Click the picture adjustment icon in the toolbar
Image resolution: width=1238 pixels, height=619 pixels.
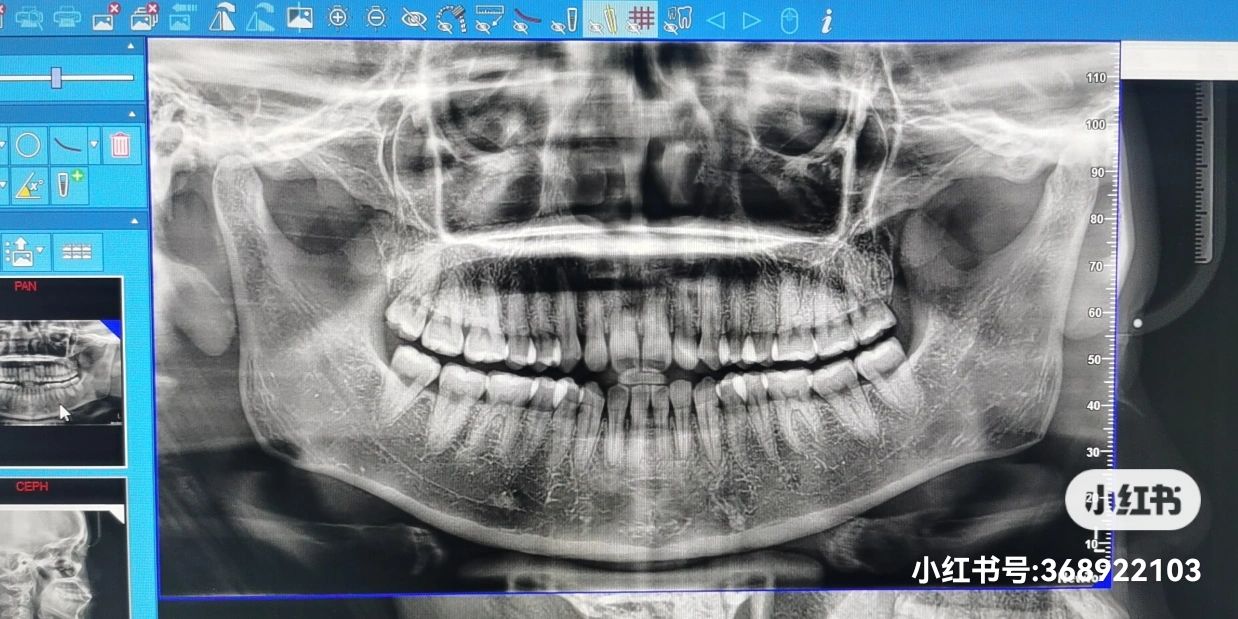click(299, 18)
